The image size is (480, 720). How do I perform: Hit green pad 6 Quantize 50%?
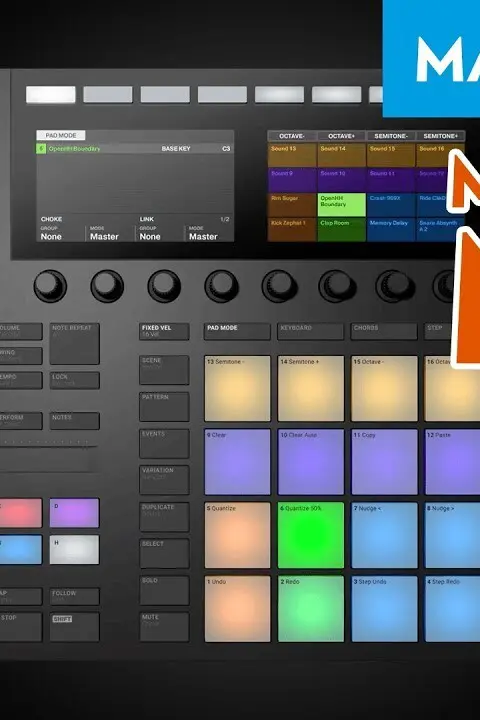point(311,535)
